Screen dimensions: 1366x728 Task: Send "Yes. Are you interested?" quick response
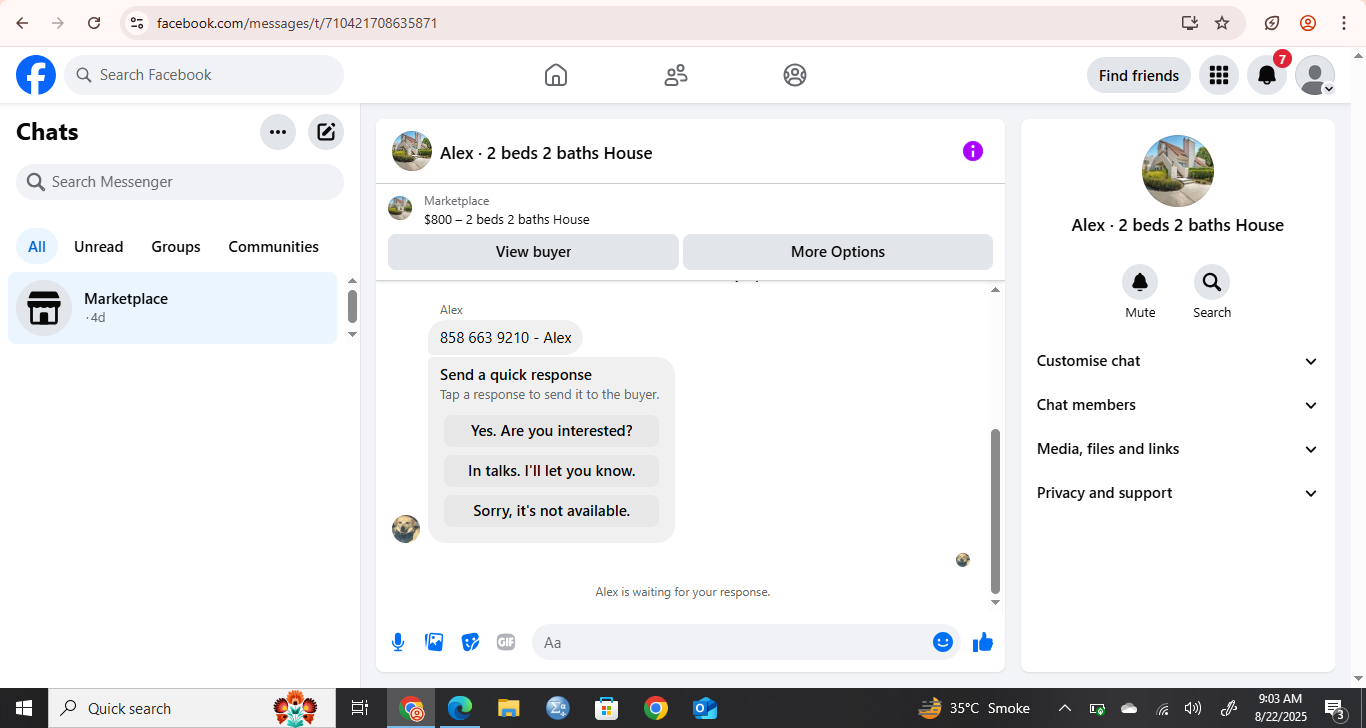point(552,431)
